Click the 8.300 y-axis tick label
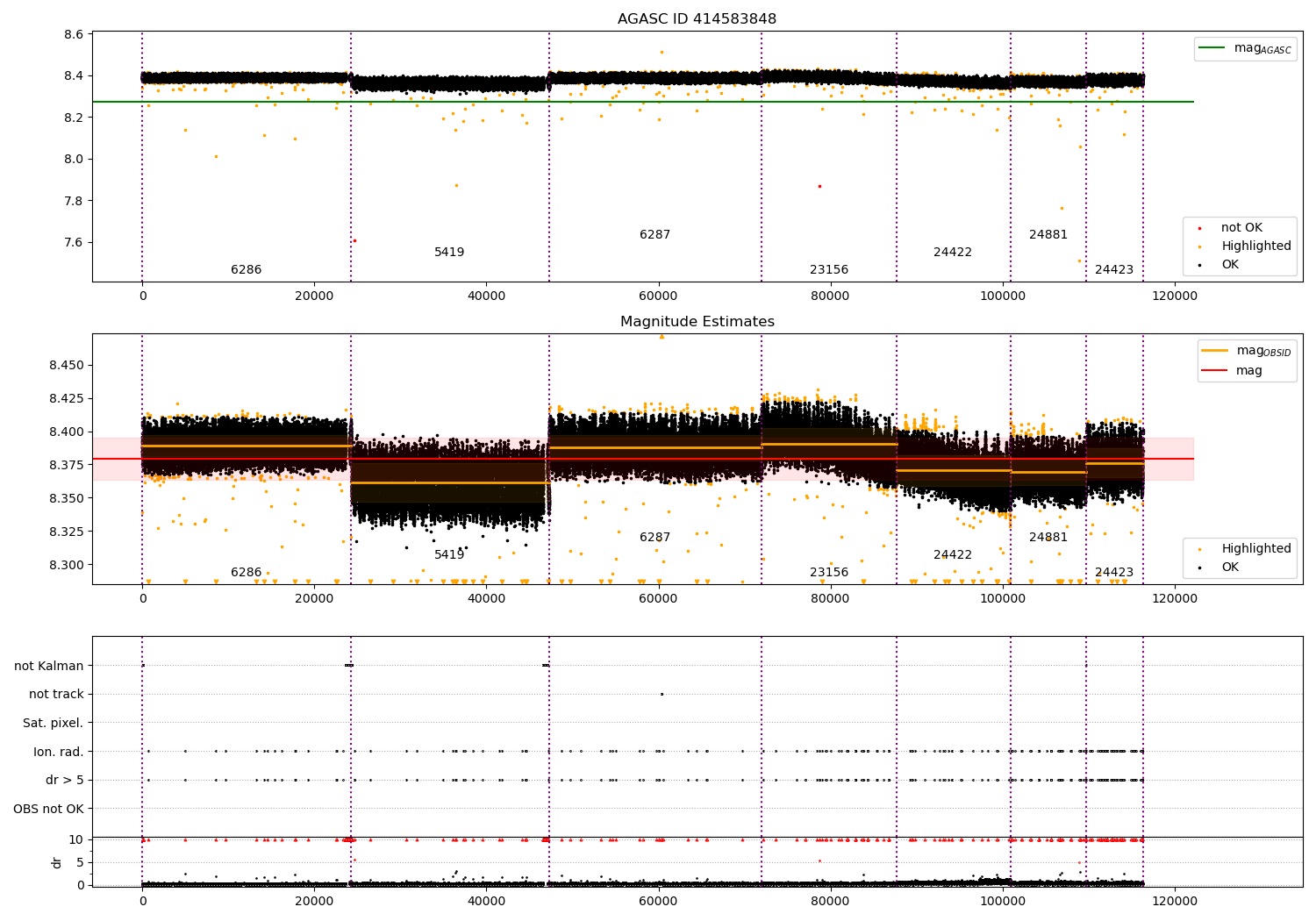Screen dimensions: 1316x921 [67, 566]
